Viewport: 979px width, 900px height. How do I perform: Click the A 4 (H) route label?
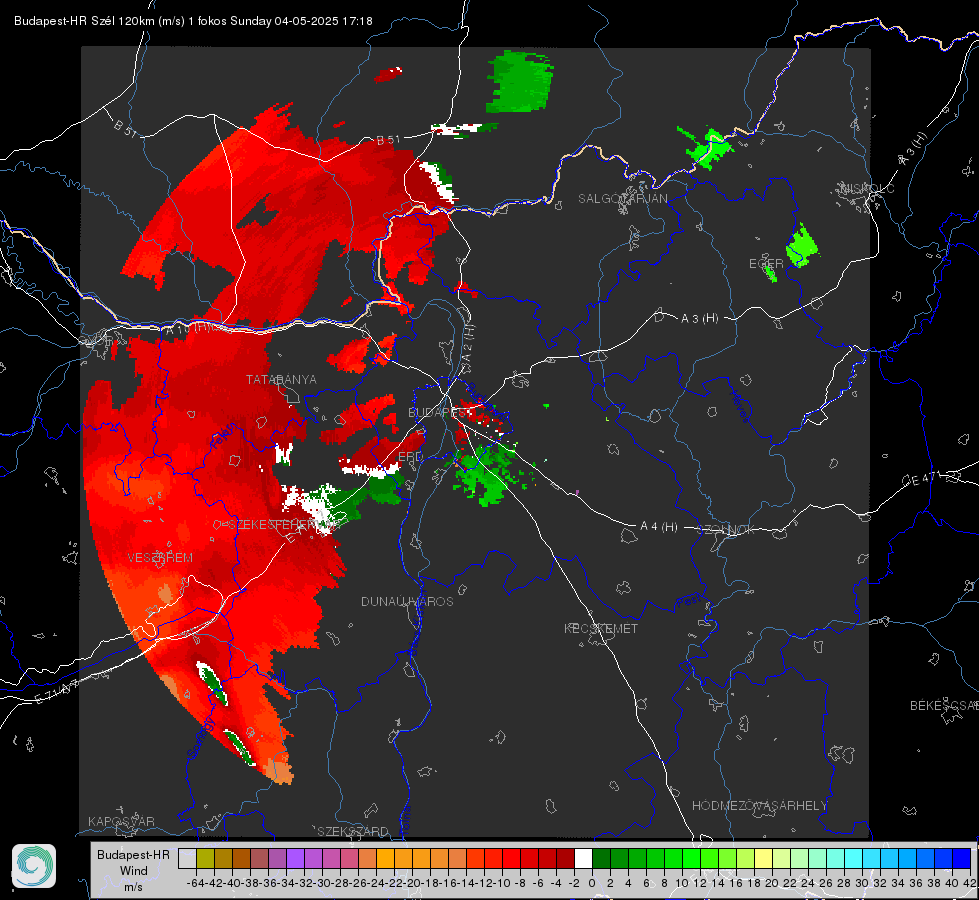(x=659, y=527)
